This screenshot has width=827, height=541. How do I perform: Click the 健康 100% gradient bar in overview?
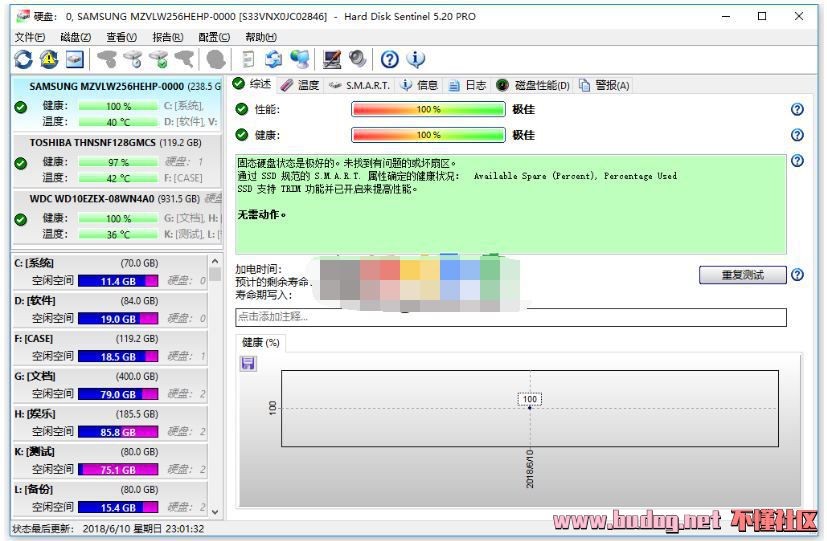click(428, 135)
